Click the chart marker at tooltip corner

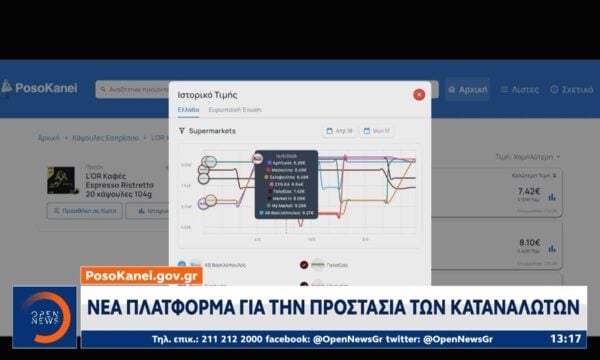[258, 158]
